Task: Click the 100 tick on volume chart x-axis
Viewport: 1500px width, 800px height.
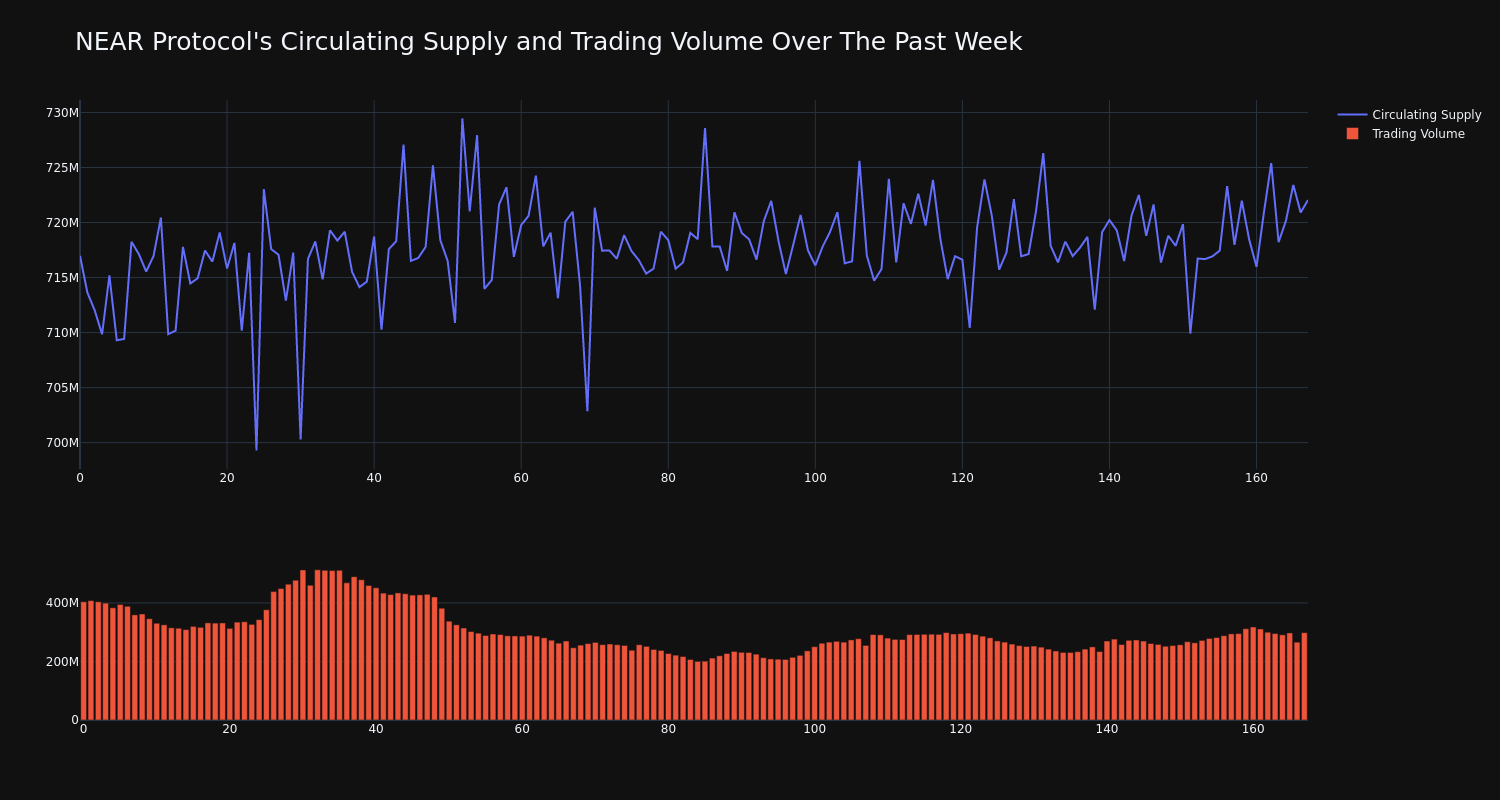Action: point(815,729)
